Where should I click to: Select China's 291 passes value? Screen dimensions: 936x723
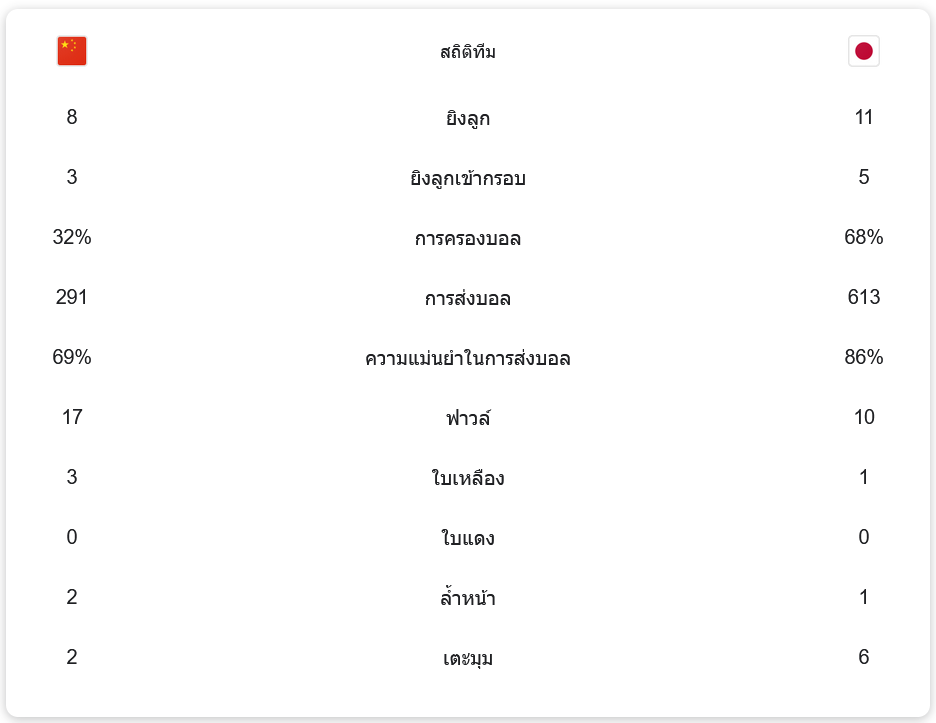coord(72,297)
